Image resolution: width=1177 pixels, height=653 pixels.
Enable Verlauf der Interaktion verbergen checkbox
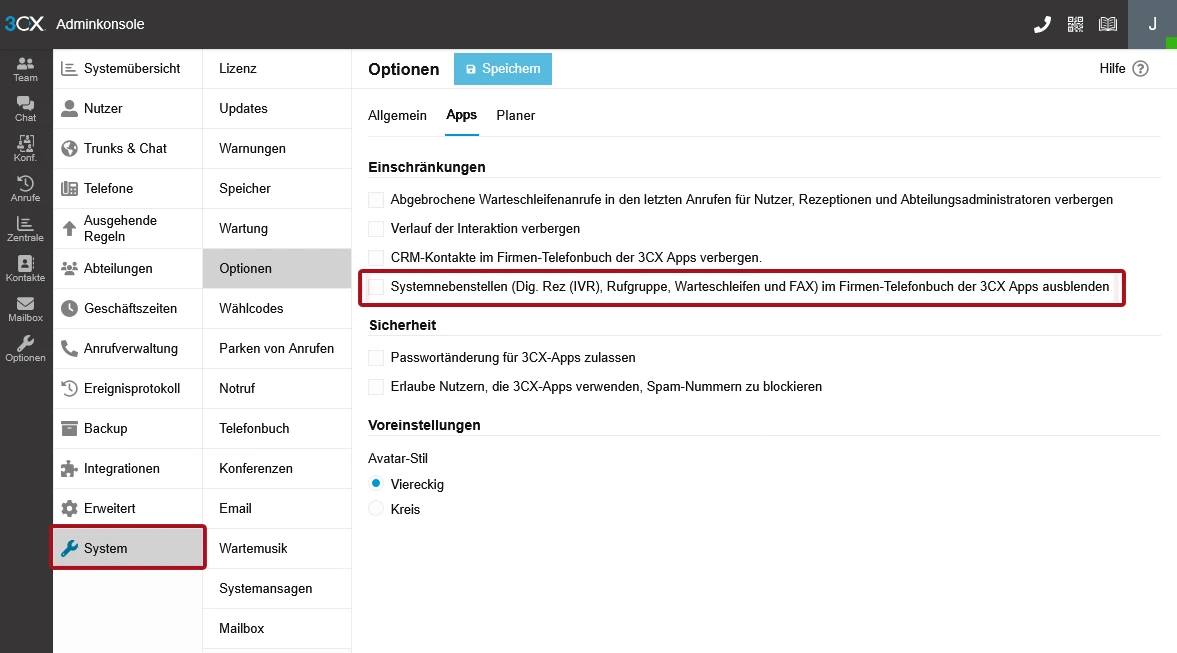pos(376,229)
